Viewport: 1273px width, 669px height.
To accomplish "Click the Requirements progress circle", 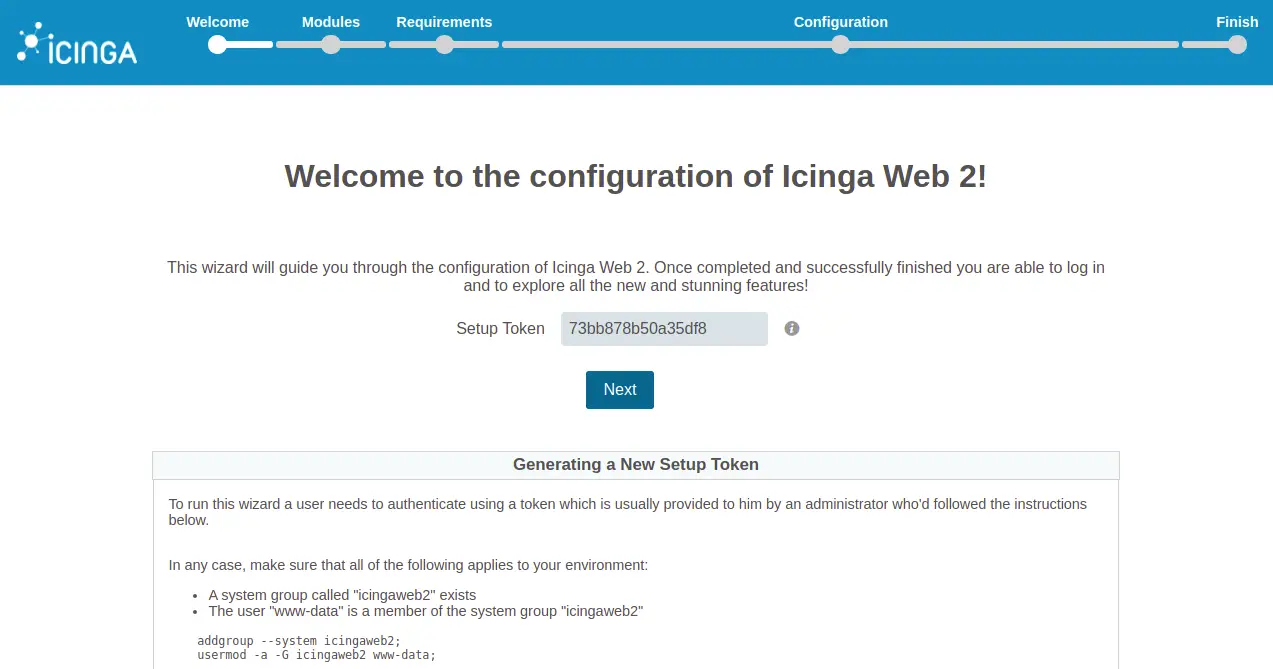I will (444, 44).
